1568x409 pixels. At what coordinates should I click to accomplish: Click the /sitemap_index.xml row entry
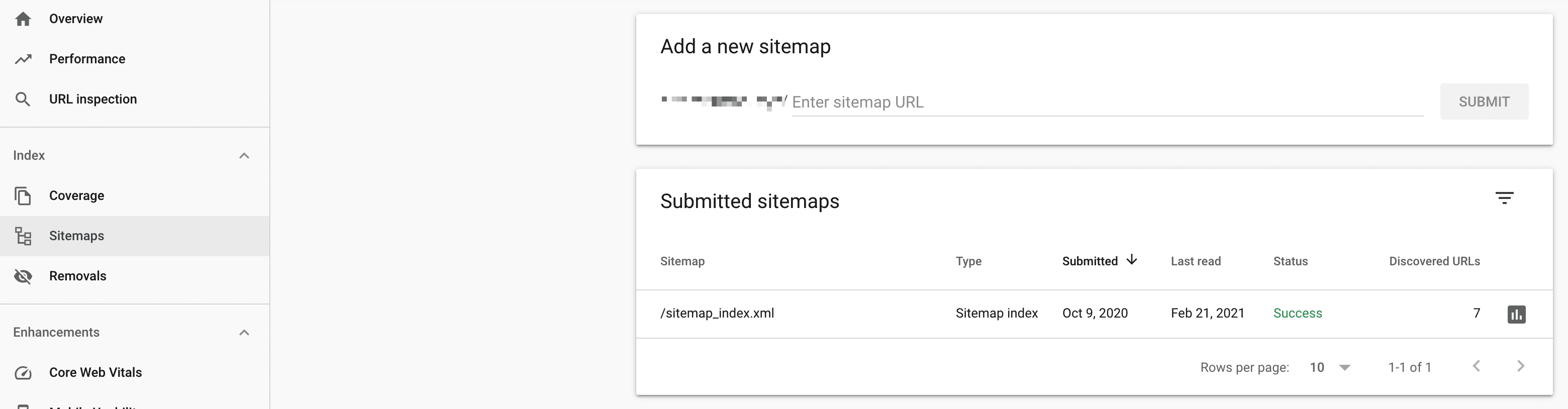[x=717, y=314]
